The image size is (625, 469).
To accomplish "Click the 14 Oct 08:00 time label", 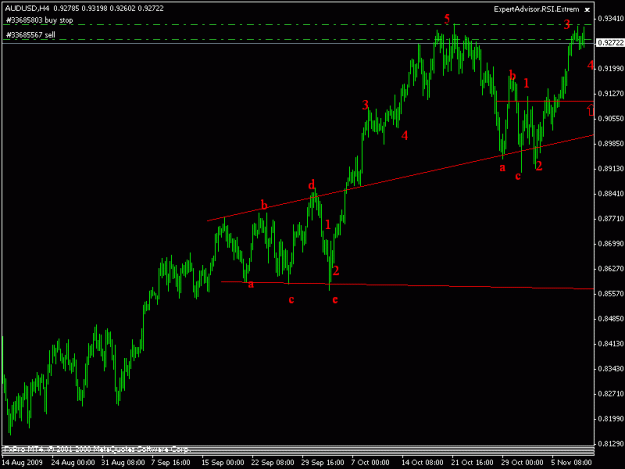I will coord(422,463).
